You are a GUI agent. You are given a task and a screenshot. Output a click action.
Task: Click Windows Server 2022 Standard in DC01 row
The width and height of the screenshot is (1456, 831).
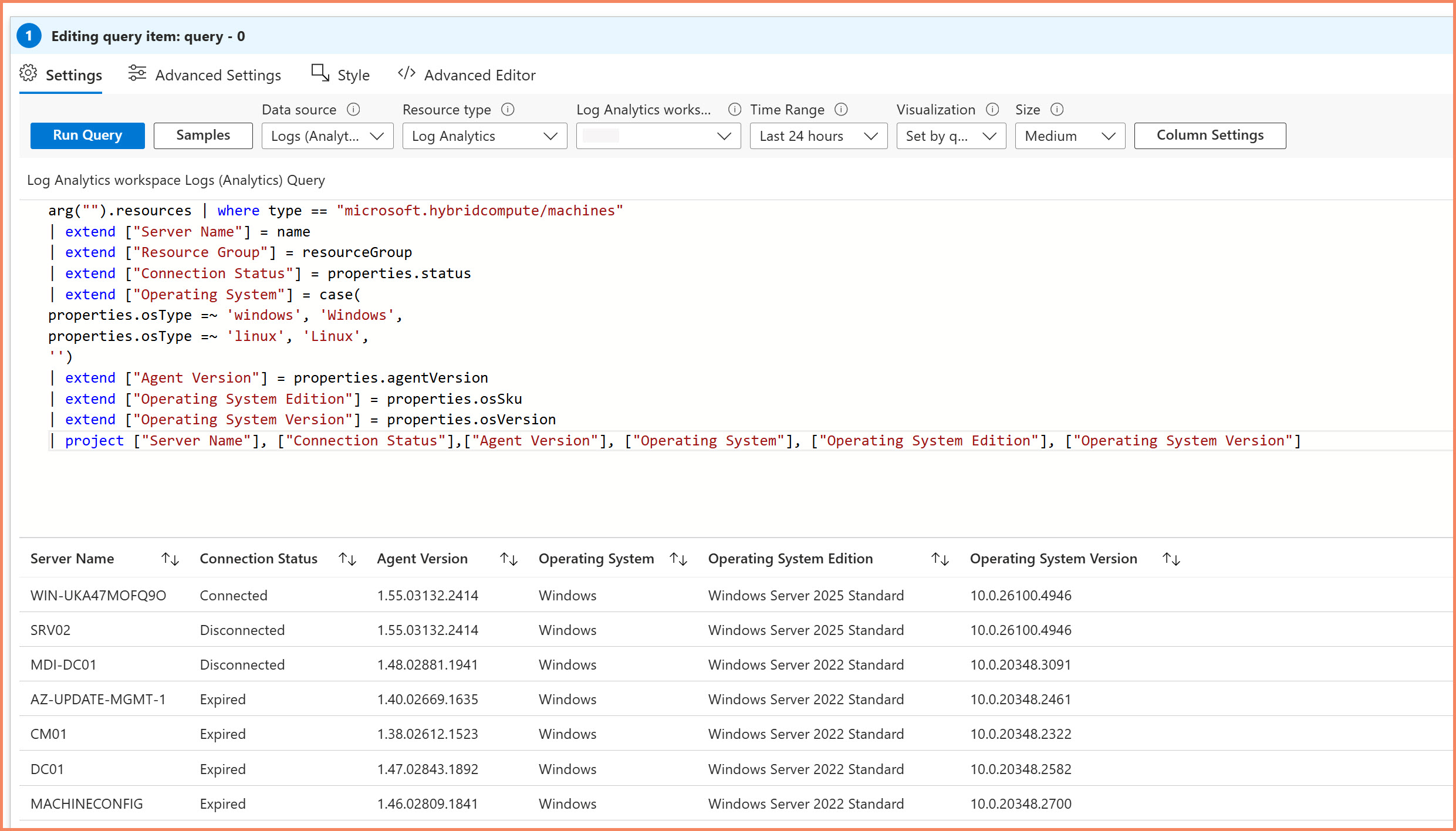point(806,769)
